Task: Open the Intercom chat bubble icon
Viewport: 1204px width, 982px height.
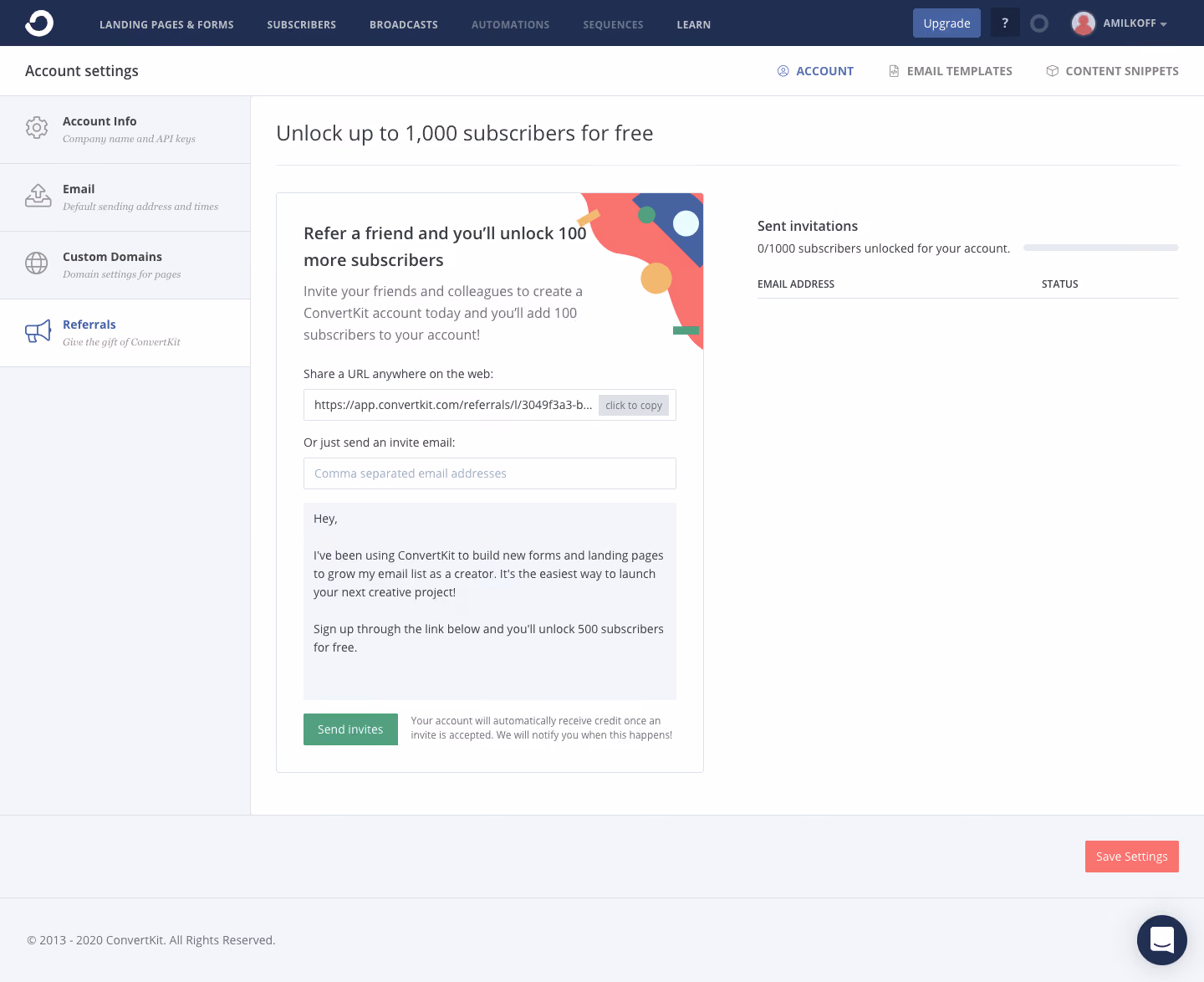Action: (x=1162, y=940)
